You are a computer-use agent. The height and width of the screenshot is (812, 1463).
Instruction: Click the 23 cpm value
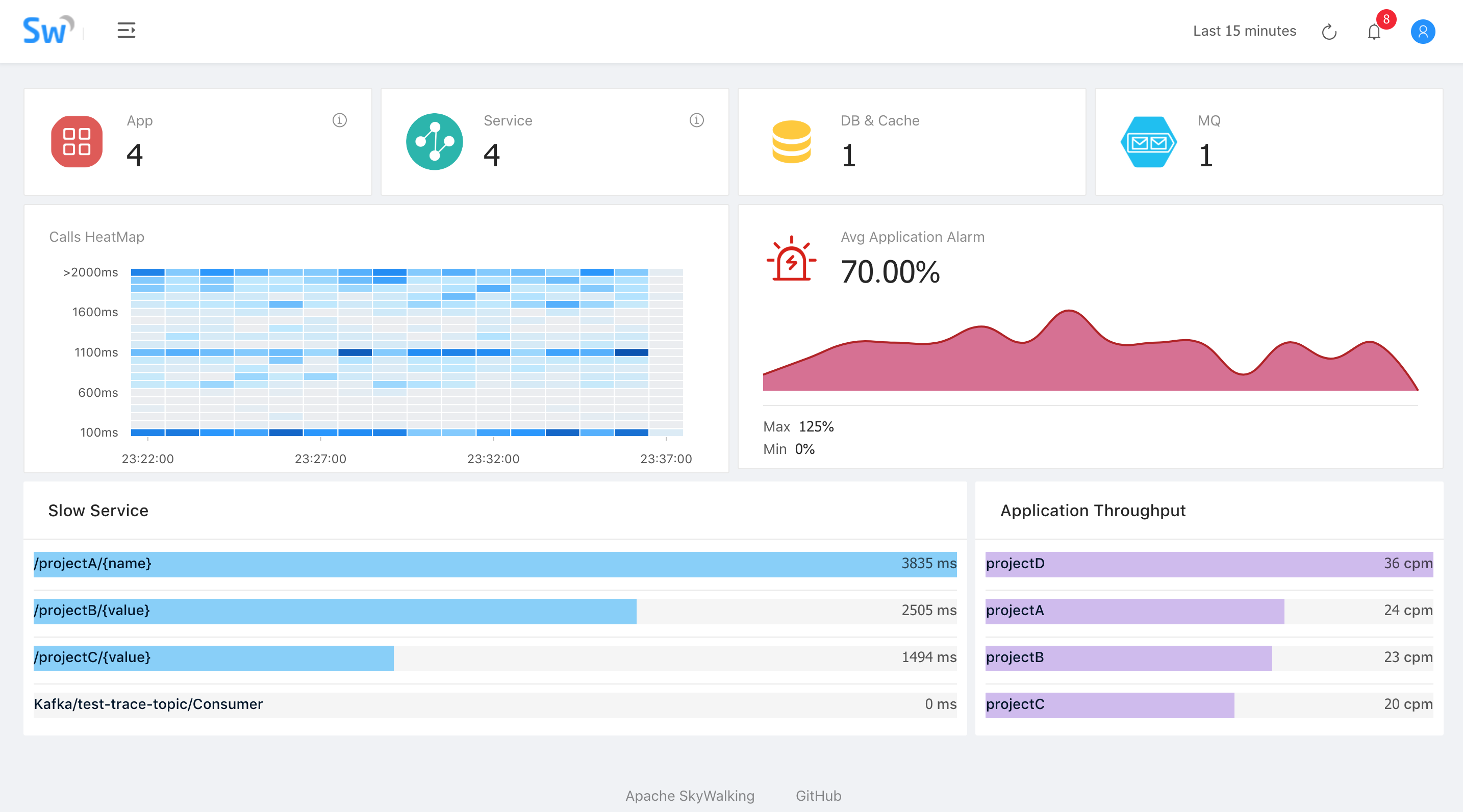pyautogui.click(x=1408, y=657)
